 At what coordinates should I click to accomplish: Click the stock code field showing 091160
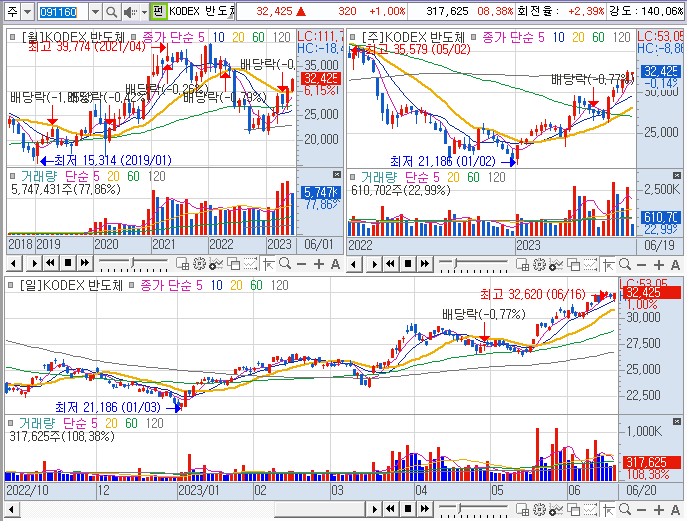point(63,12)
